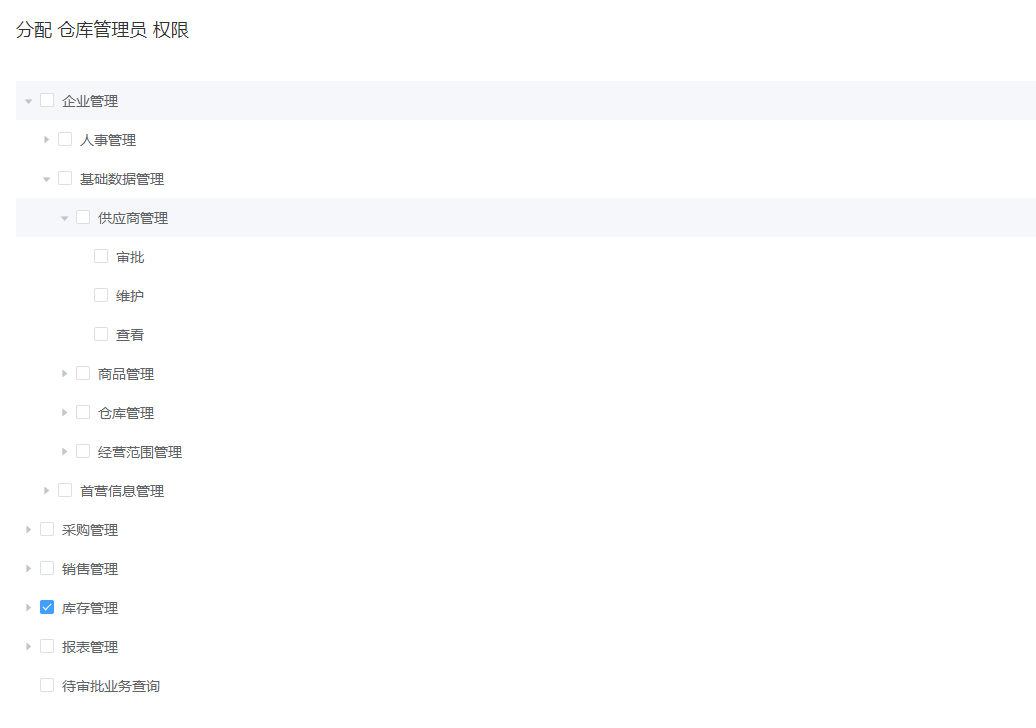Viewport: 1036px width, 728px height.
Task: Click the 首营信息管理 tree label
Action: tap(122, 491)
